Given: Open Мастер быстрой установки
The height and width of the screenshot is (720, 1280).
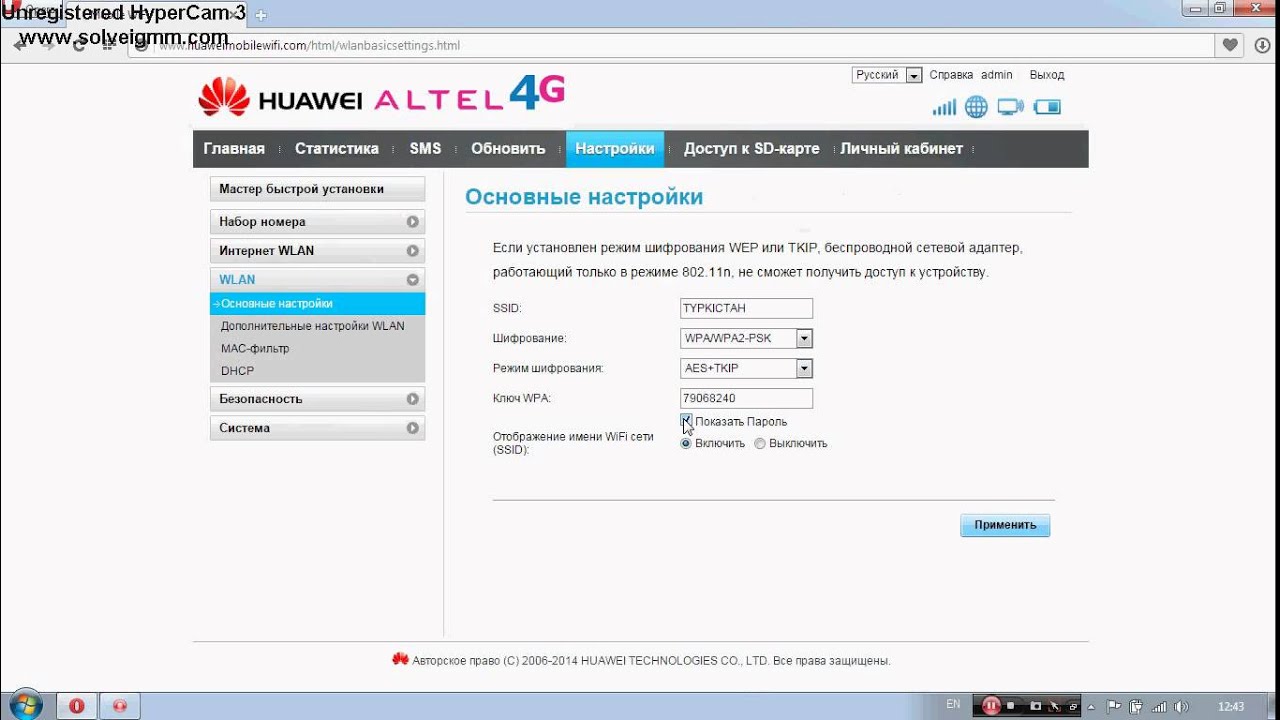Looking at the screenshot, I should [317, 189].
